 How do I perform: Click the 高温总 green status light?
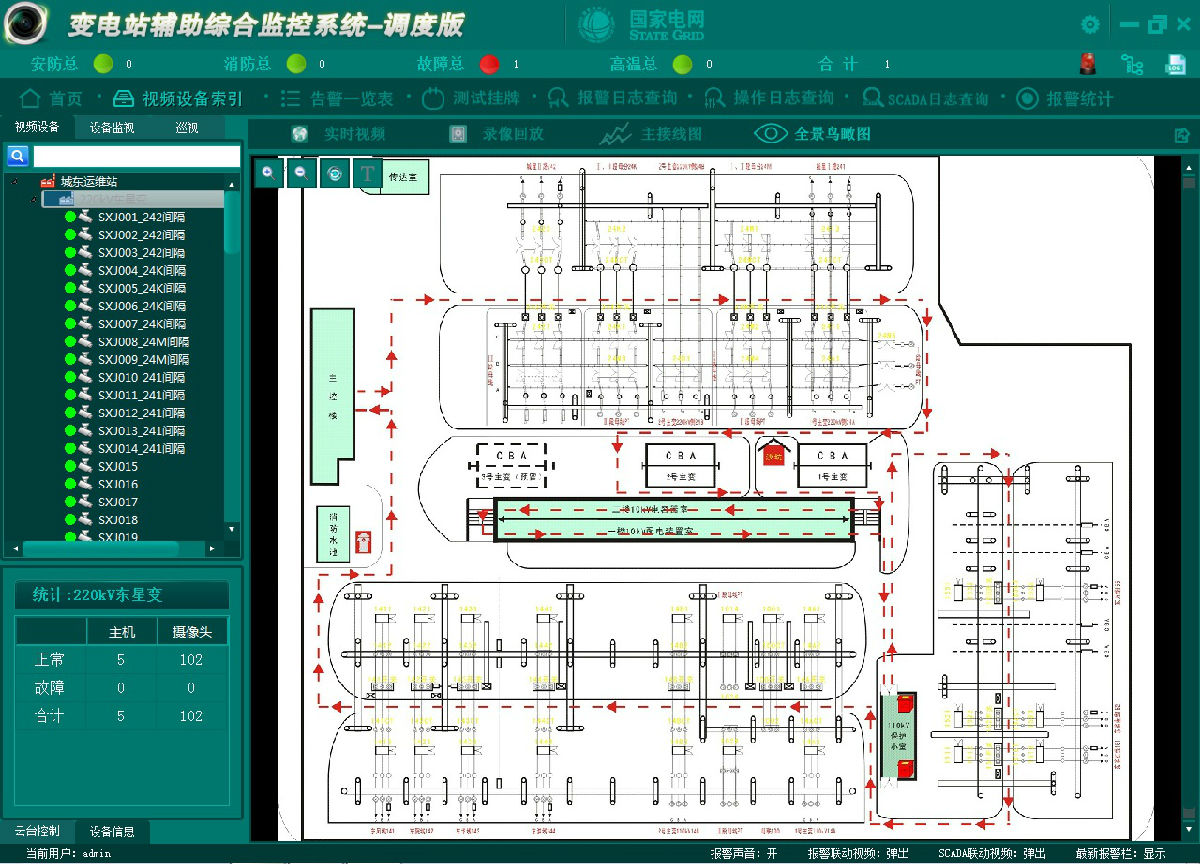point(682,64)
